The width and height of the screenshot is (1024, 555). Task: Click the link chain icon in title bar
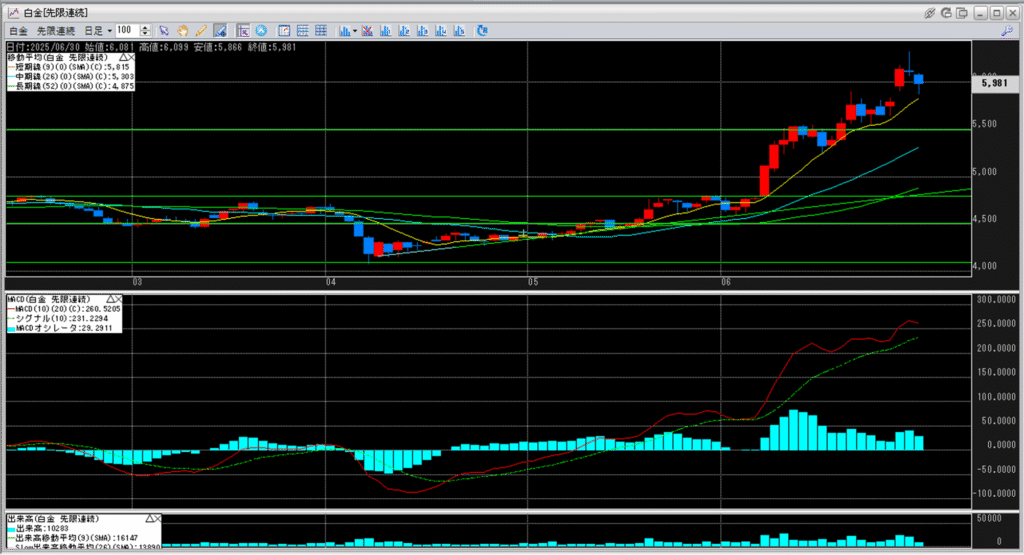929,12
